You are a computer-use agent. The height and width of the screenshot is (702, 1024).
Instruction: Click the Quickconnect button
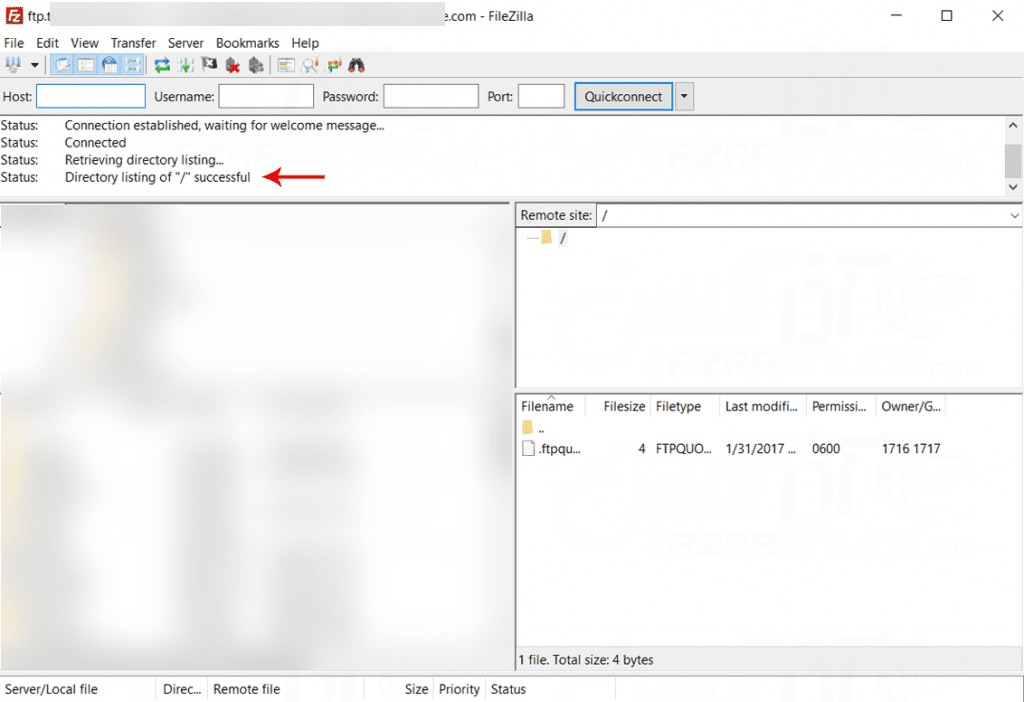(x=623, y=97)
